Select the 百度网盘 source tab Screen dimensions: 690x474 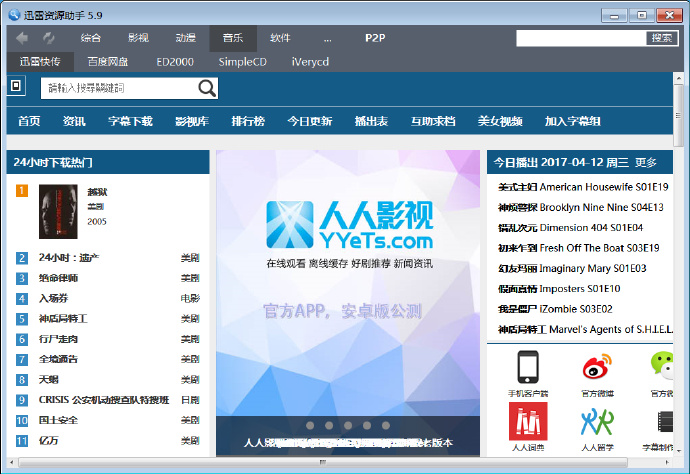(x=108, y=62)
